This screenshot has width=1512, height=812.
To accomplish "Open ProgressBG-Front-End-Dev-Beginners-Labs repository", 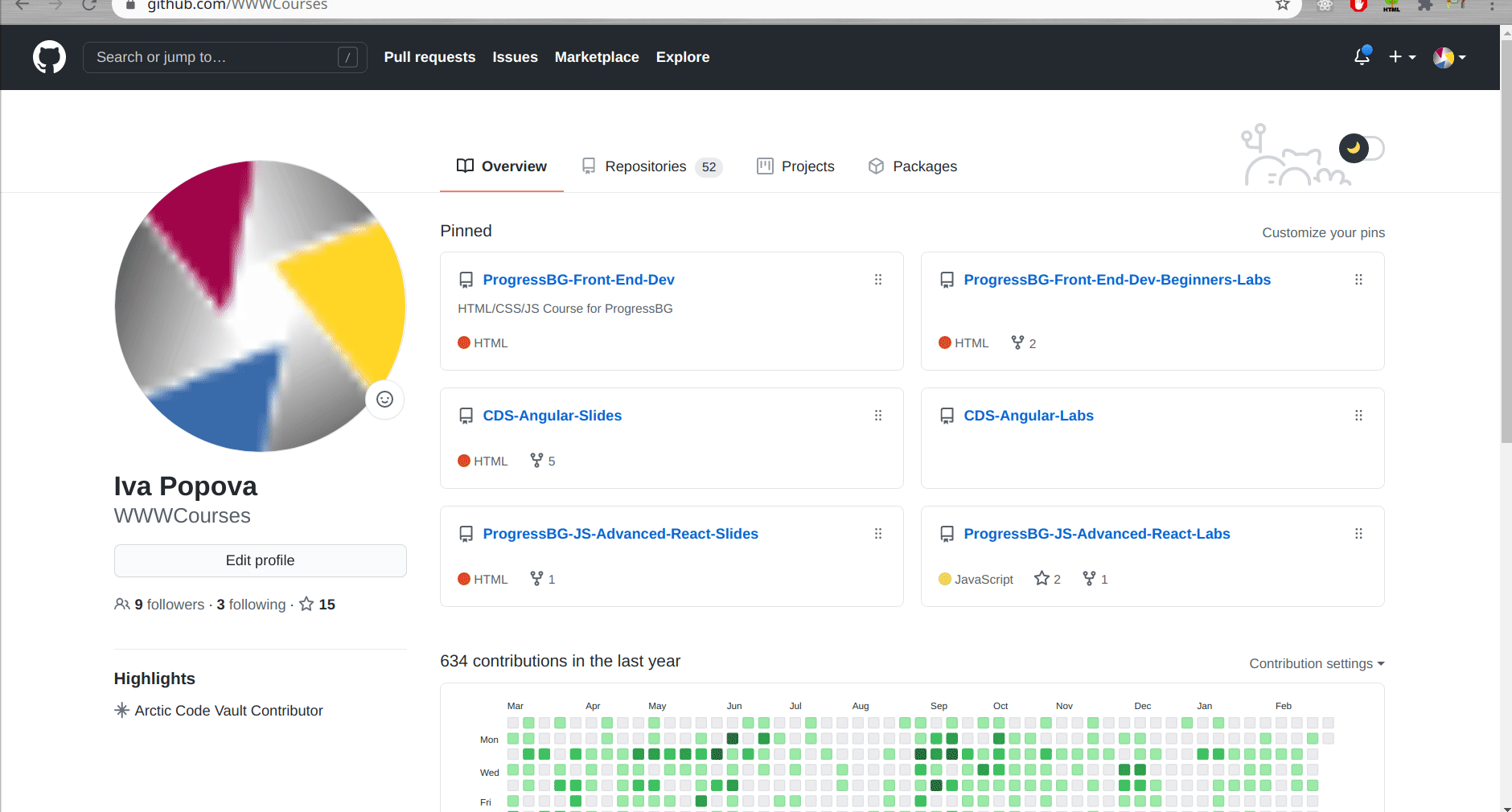I will pyautogui.click(x=1117, y=280).
